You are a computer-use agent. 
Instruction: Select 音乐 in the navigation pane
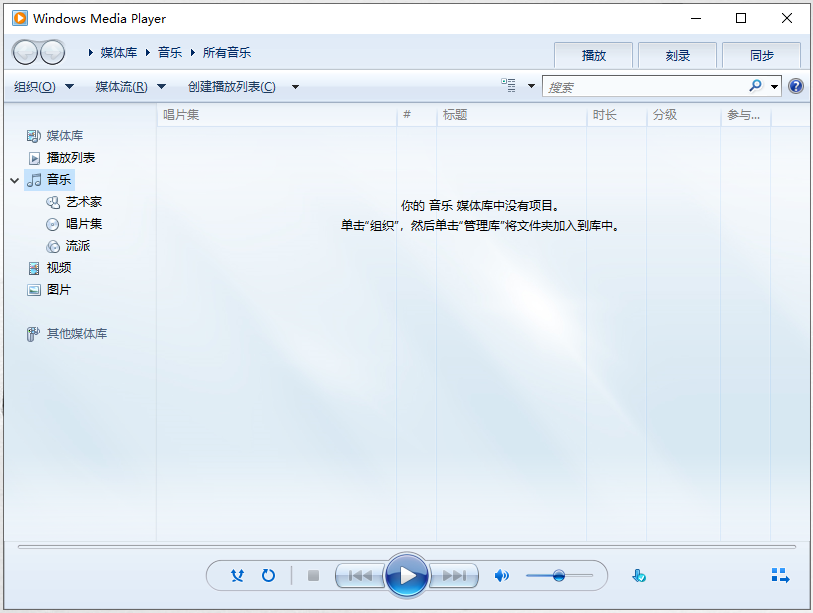59,180
